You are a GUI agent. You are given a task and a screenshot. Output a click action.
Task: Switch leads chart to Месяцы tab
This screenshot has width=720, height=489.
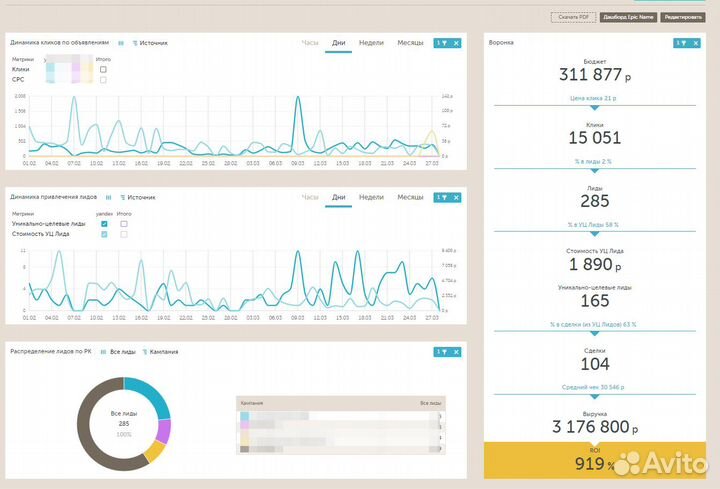point(410,198)
